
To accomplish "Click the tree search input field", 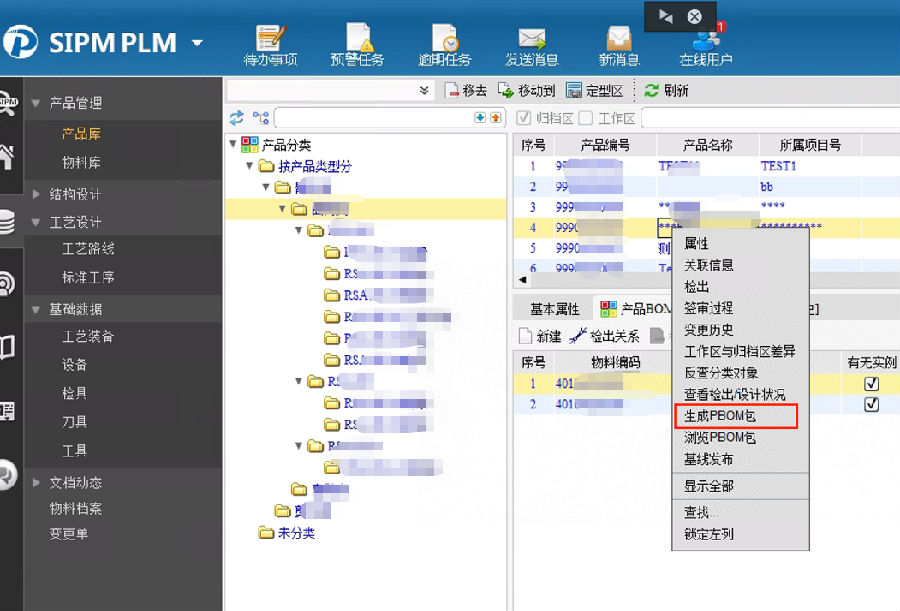I will tap(374, 118).
